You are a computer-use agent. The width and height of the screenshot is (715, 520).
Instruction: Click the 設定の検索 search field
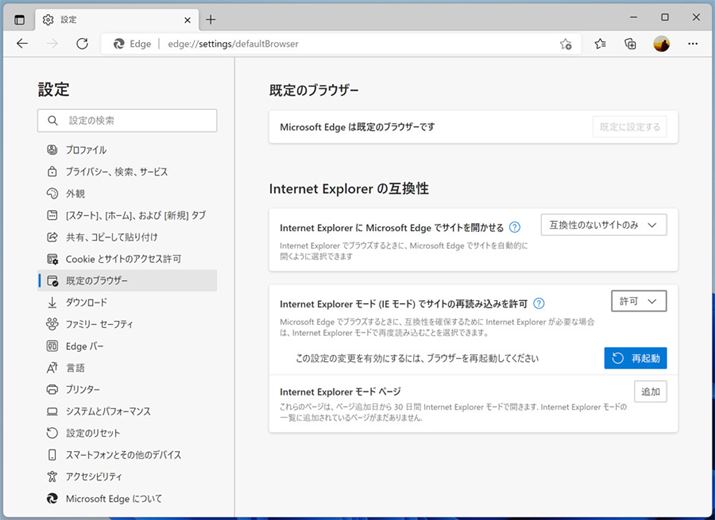pyautogui.click(x=127, y=120)
